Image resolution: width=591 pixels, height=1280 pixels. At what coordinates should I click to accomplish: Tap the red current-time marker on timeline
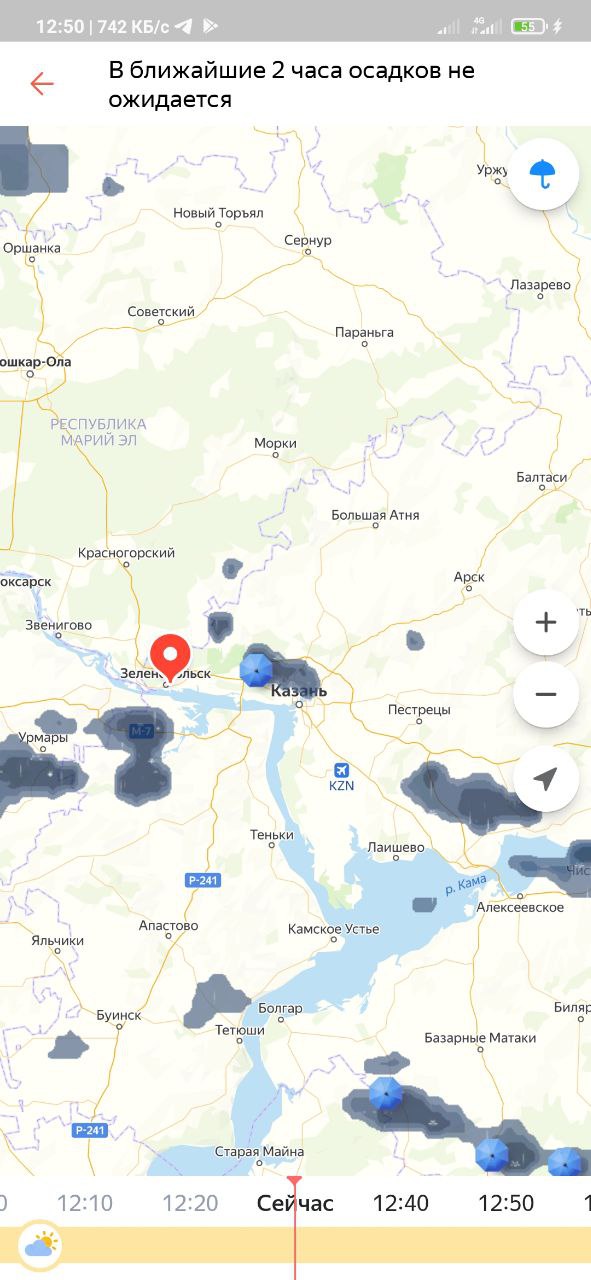click(294, 1182)
